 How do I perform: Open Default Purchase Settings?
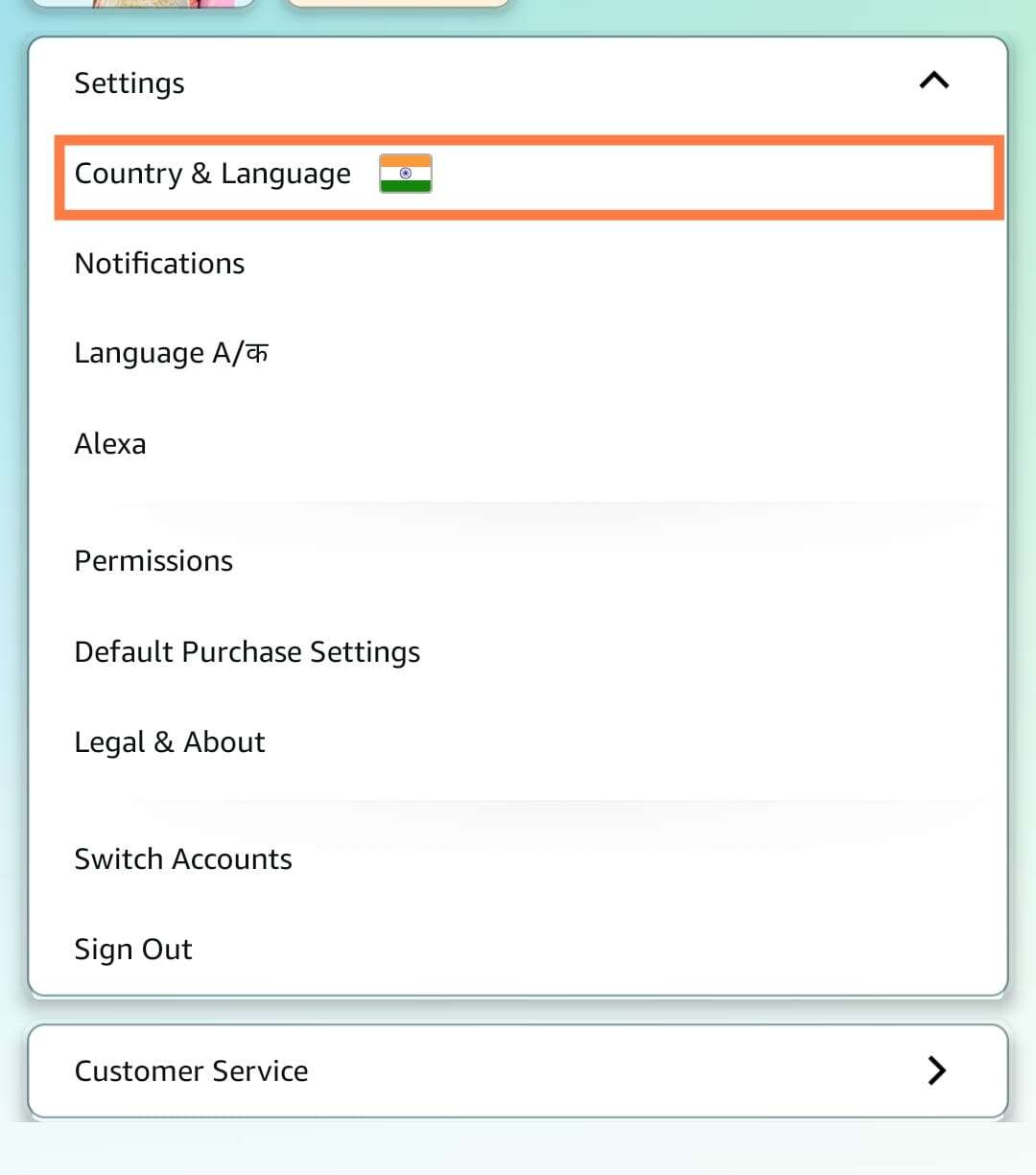click(247, 651)
